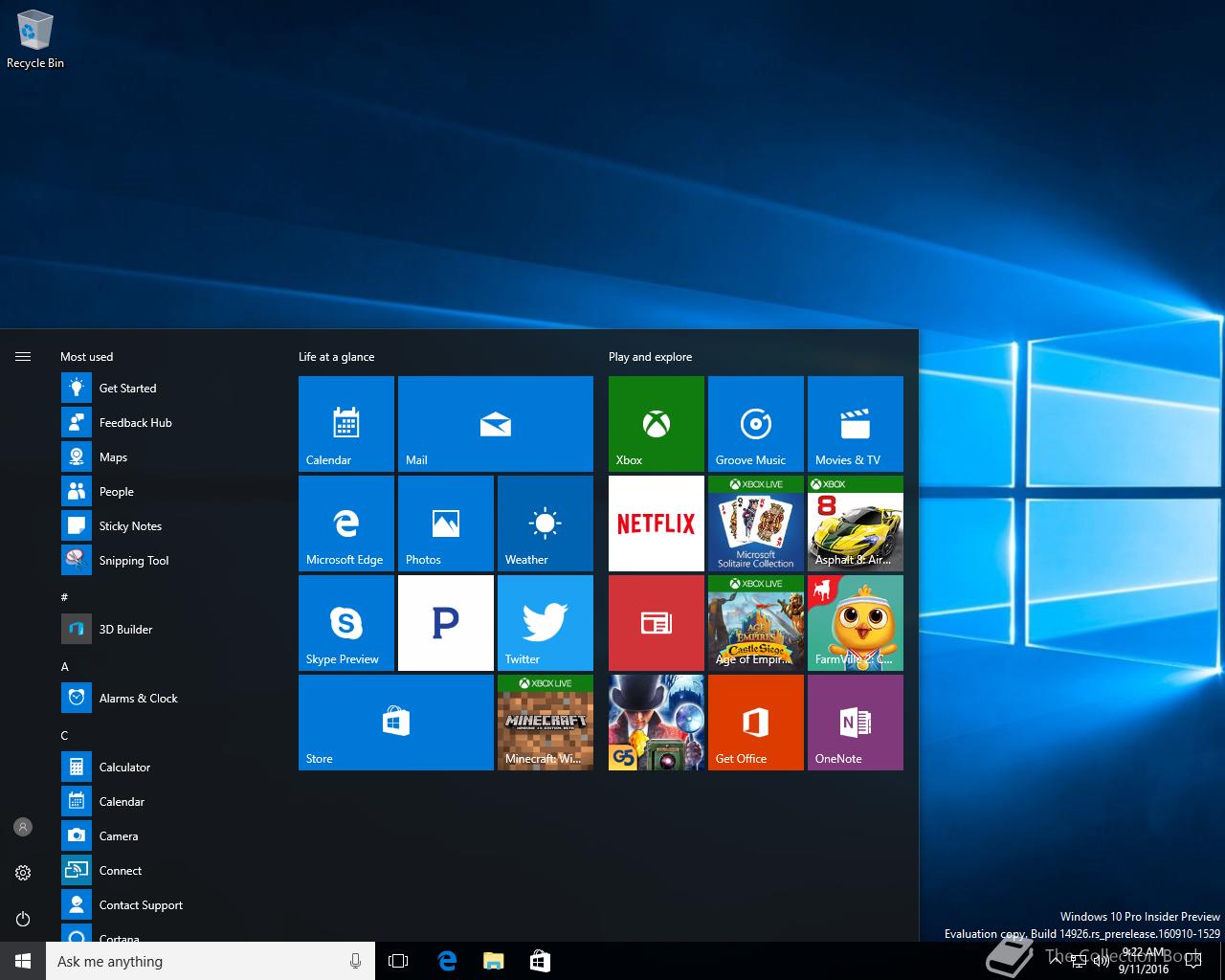Click the Life at a glance group header
Image resolution: width=1225 pixels, height=980 pixels.
coord(336,357)
